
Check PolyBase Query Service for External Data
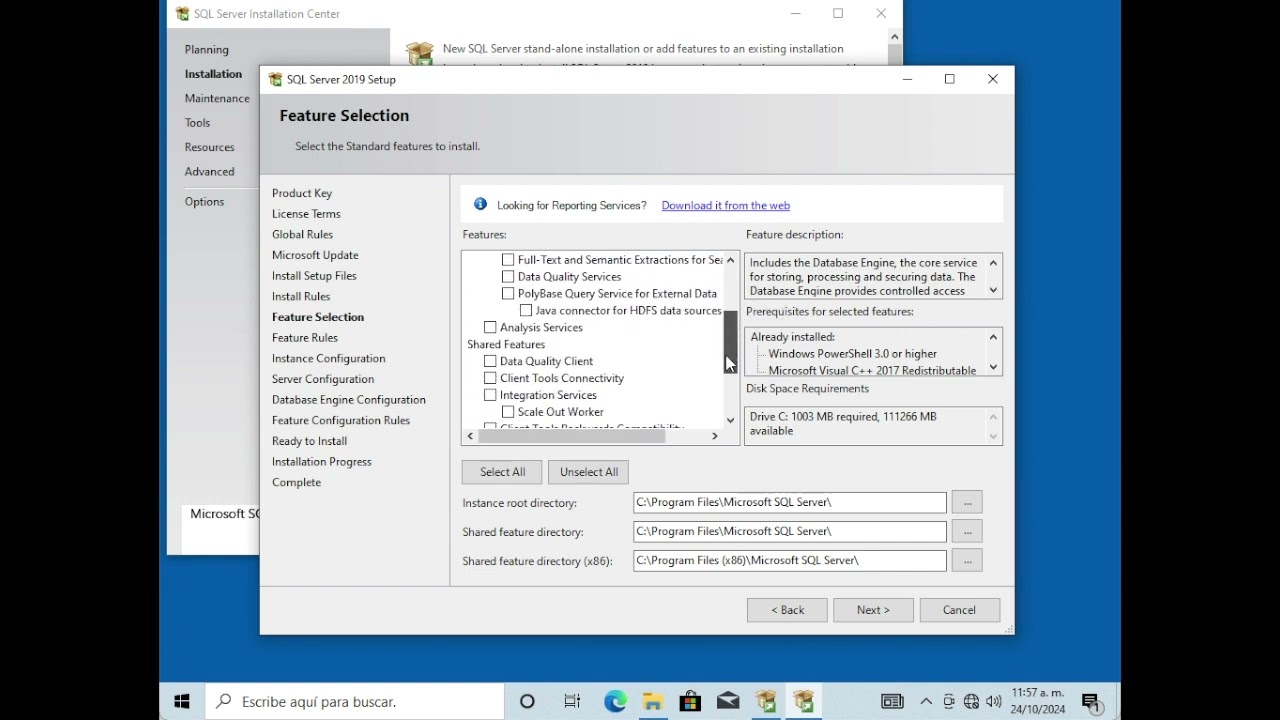click(x=508, y=294)
